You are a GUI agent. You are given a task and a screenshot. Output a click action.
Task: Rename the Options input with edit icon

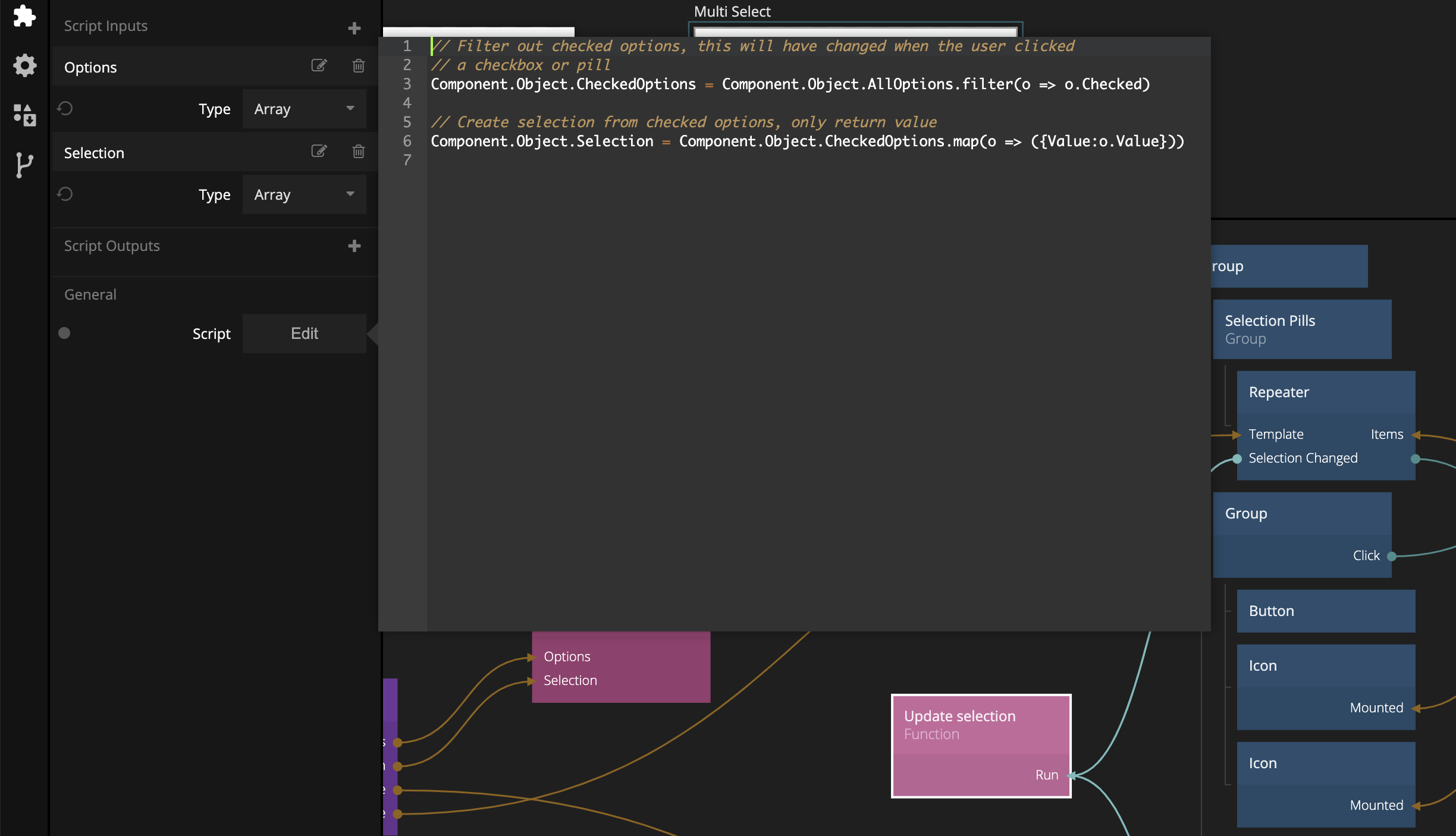[319, 66]
